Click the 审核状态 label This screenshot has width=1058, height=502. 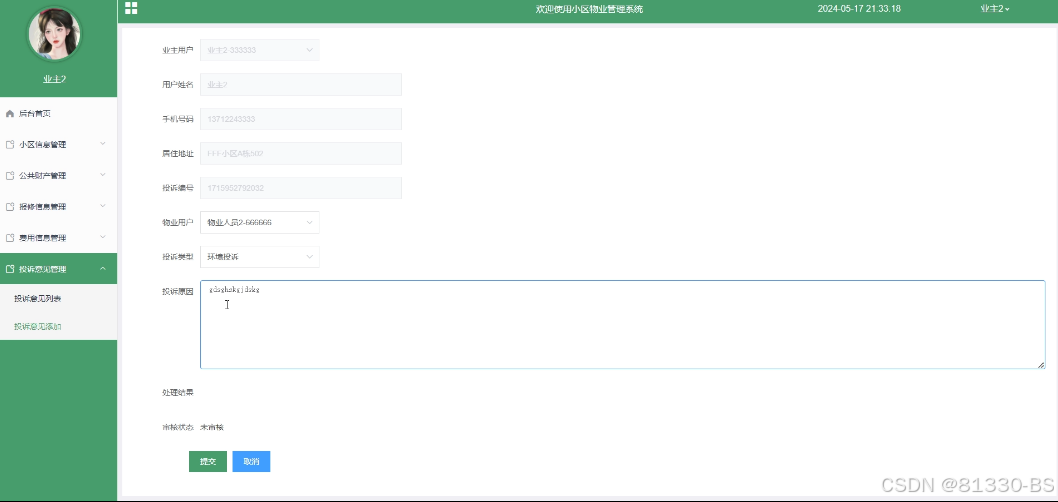177,427
